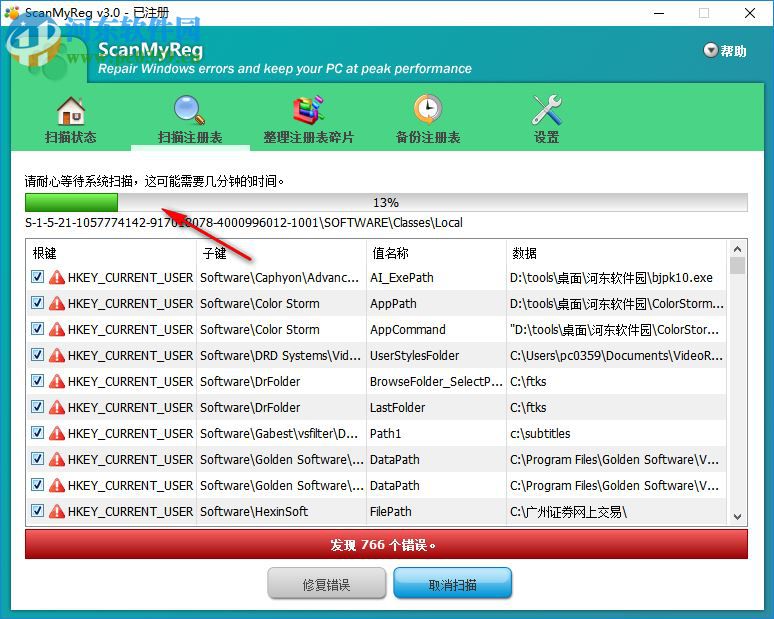Toggle the LastFolder entry checkbox
774x619 pixels.
(38, 407)
